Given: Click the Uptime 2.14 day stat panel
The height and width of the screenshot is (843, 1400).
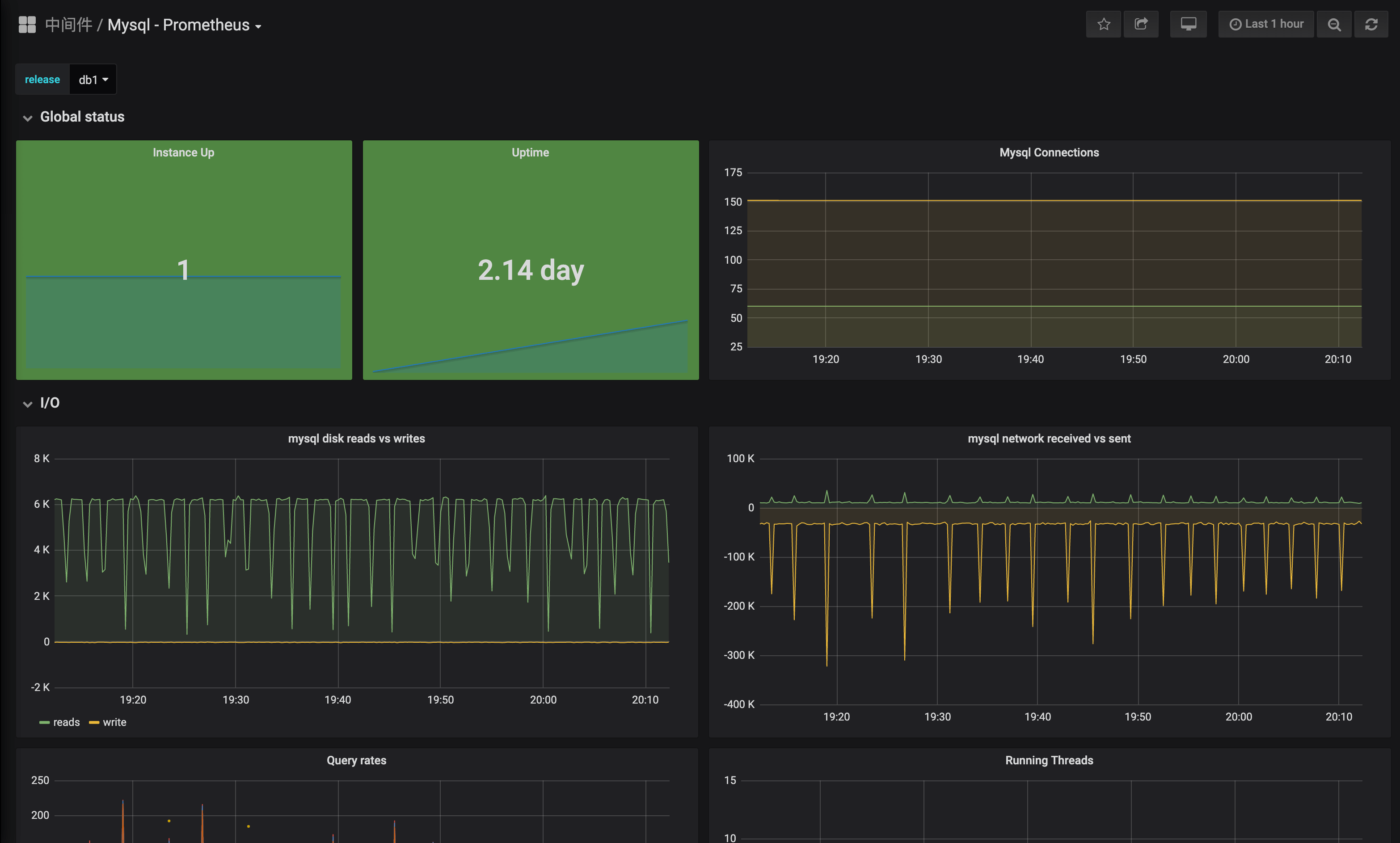Looking at the screenshot, I should [x=530, y=269].
